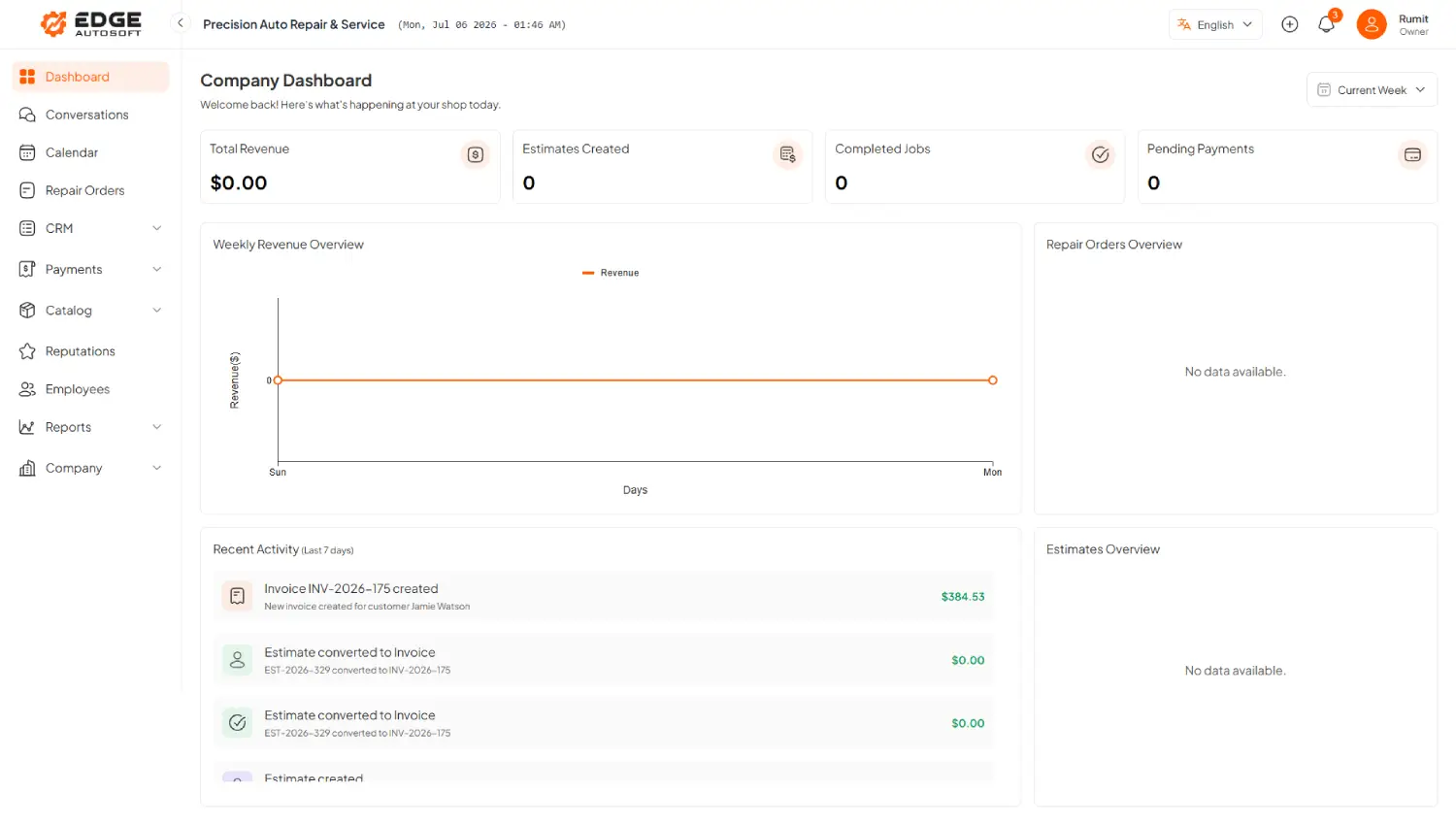The width and height of the screenshot is (1456, 825).
Task: Expand the Reports submenu chevron
Action: click(x=156, y=427)
